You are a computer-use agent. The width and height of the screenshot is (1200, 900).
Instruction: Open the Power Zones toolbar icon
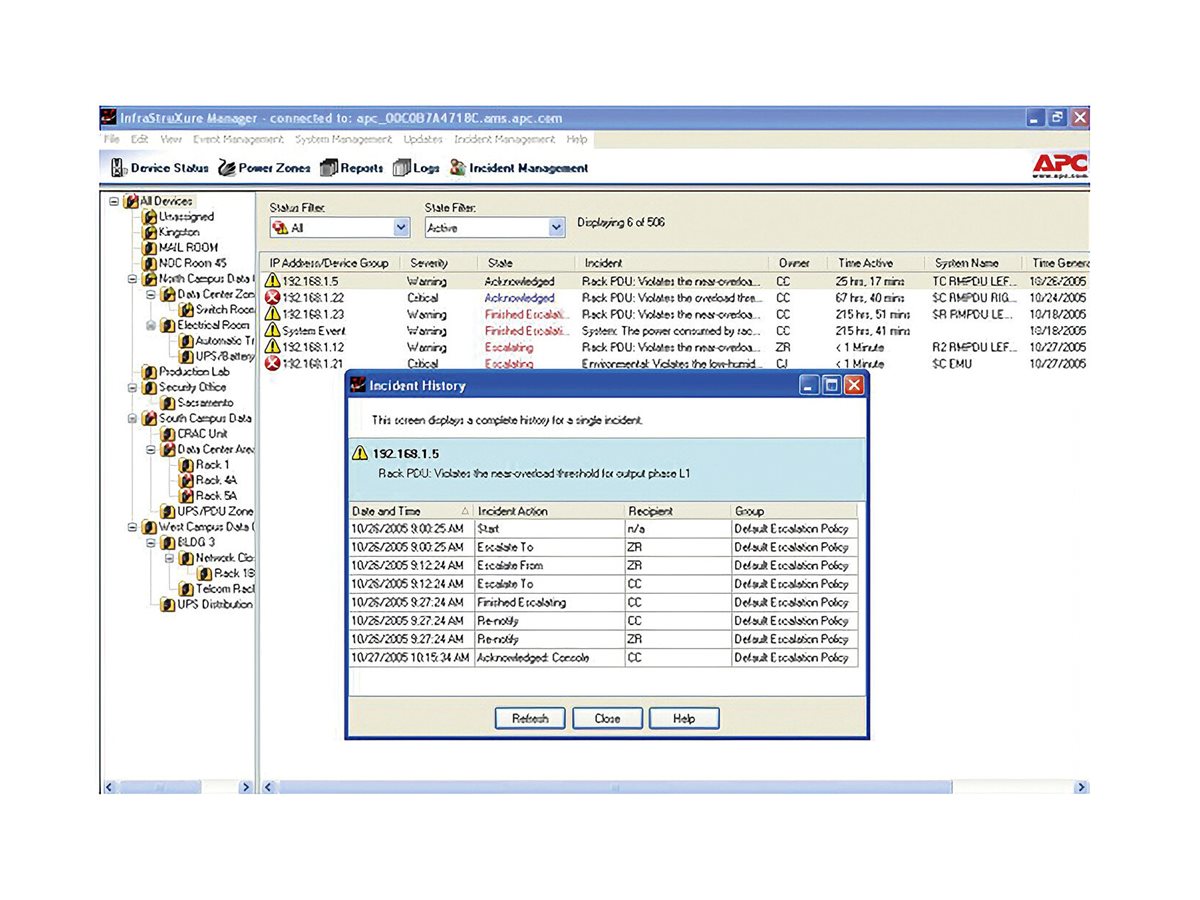(227, 168)
